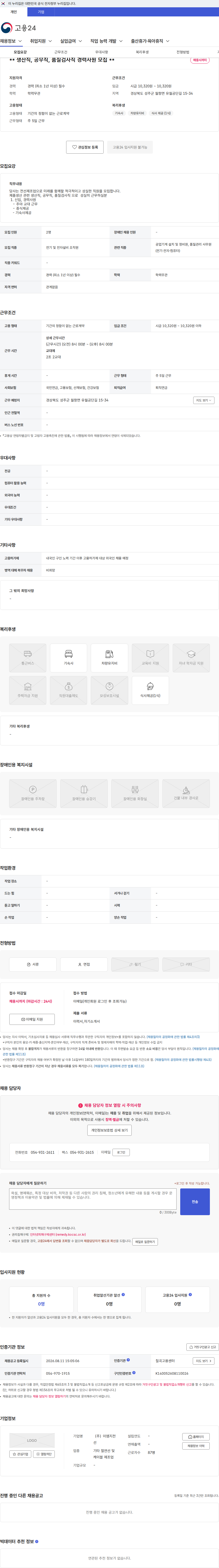Expand the 직업 능력 개발 menu
Screen dimensions: 219x1568
[107, 41]
